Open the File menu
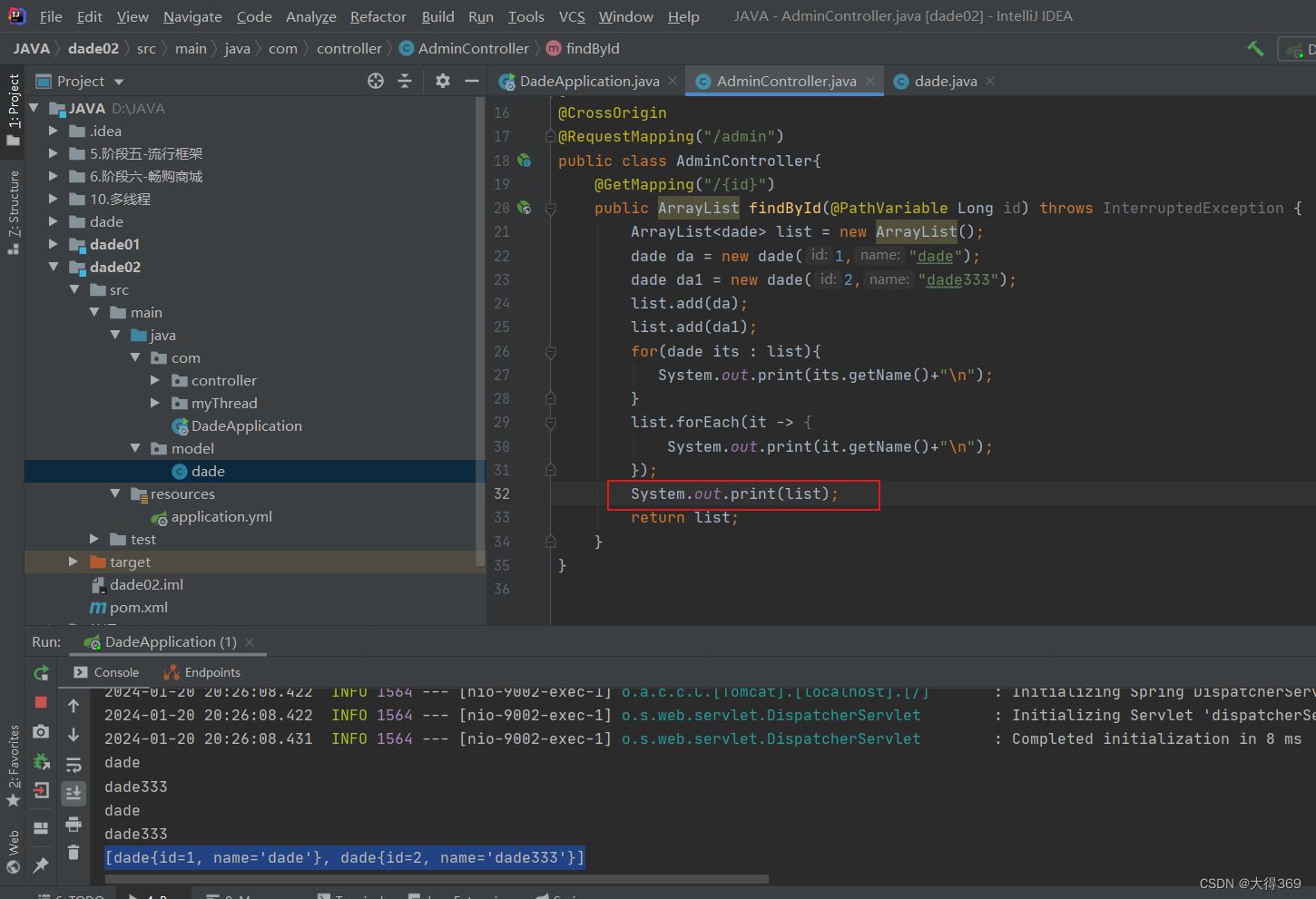 pos(51,16)
